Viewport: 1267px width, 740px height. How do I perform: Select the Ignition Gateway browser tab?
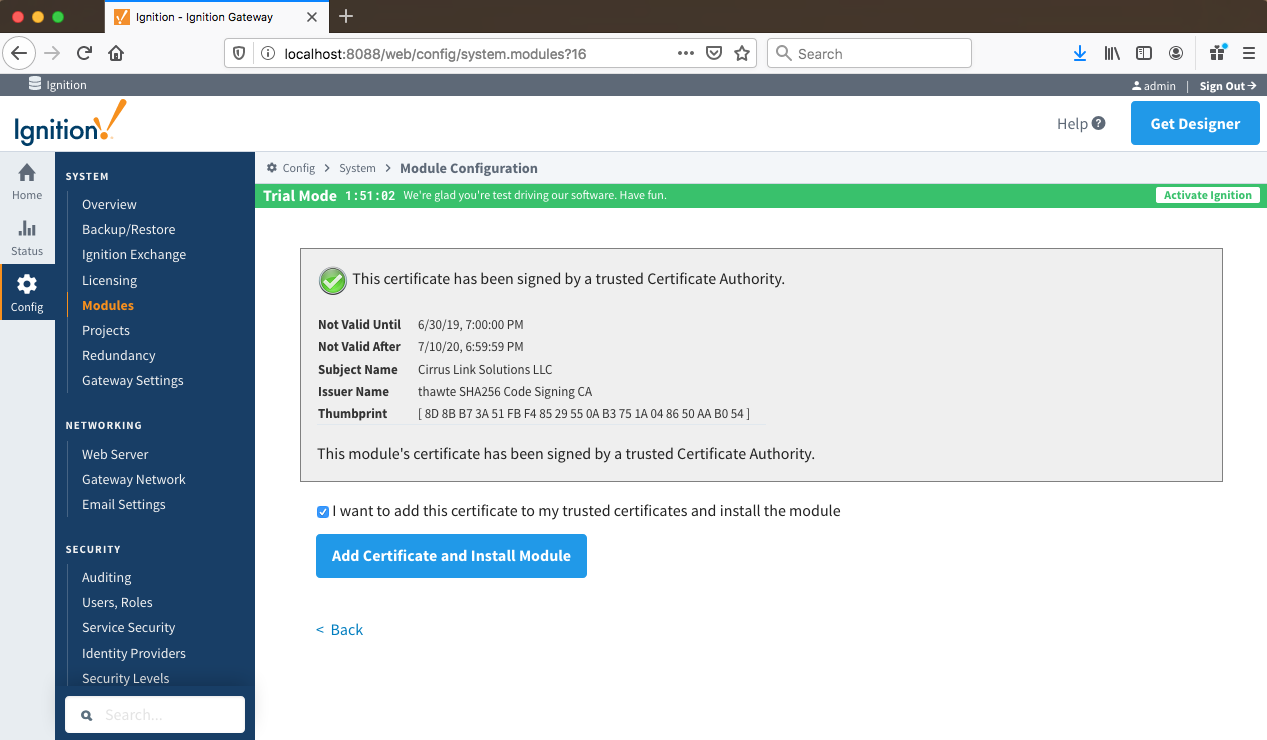(x=216, y=16)
